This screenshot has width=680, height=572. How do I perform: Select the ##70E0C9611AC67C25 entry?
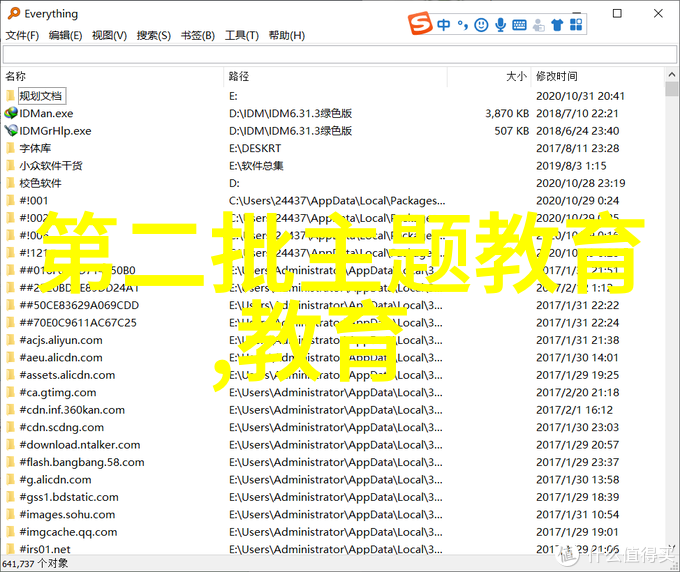(78, 323)
